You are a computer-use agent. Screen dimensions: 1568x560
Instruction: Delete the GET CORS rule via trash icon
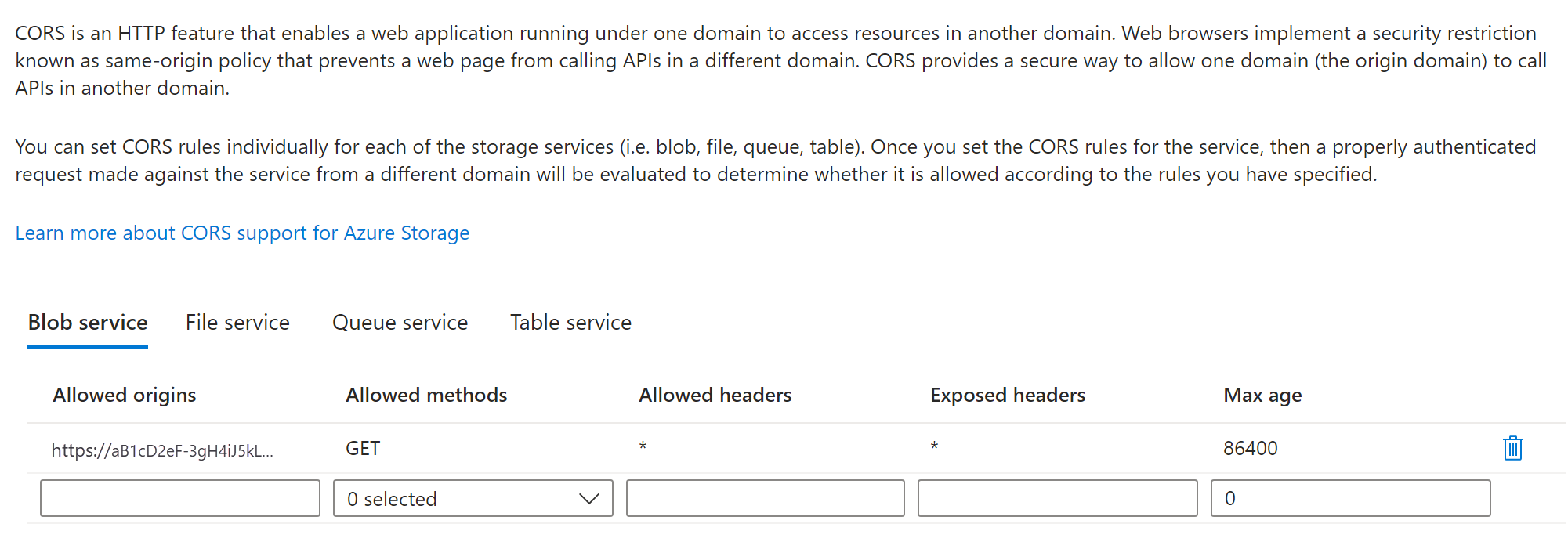pyautogui.click(x=1512, y=449)
